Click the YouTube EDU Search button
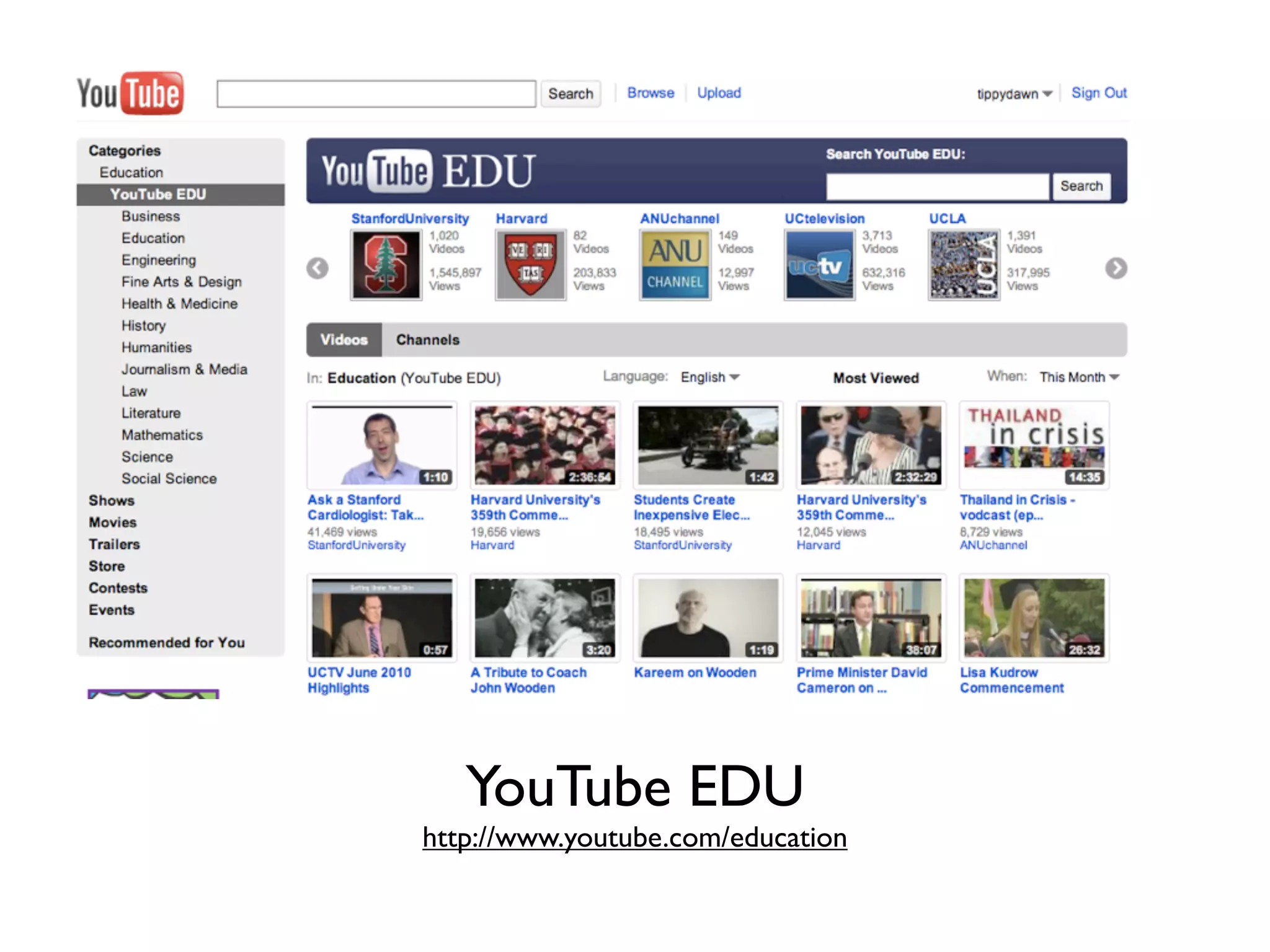 coord(1081,186)
